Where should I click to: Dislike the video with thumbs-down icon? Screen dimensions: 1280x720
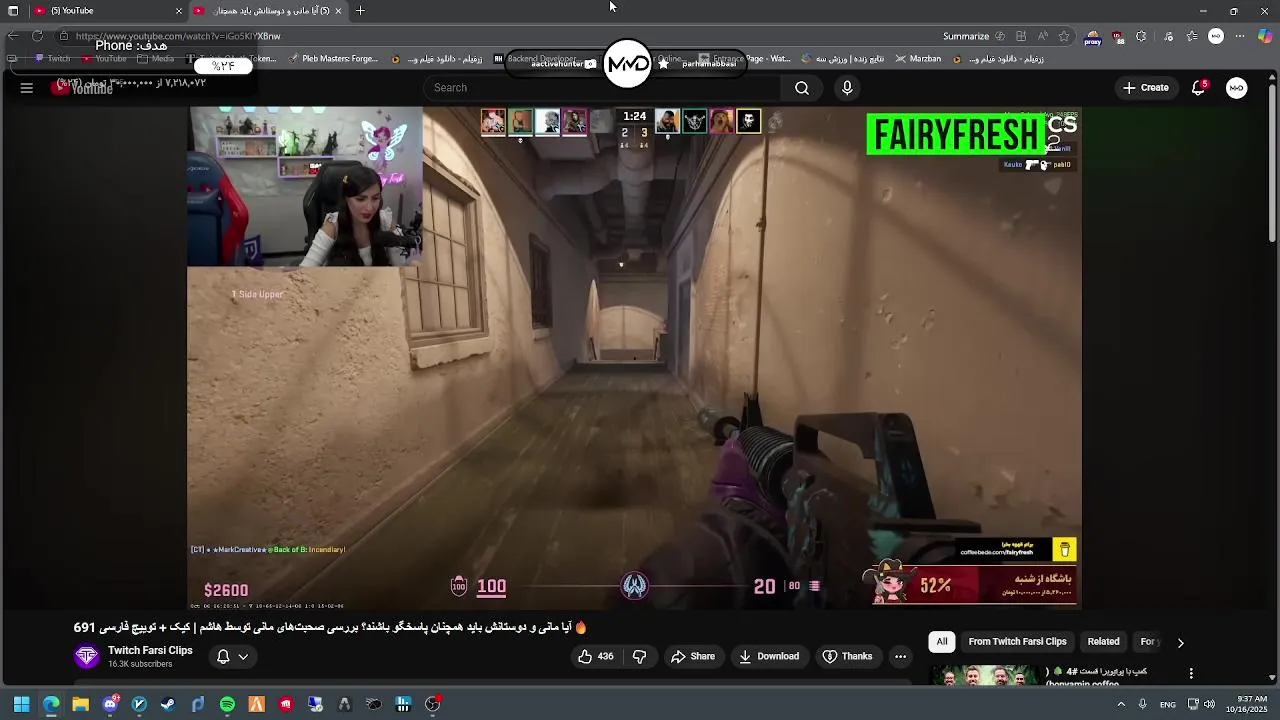(x=640, y=656)
